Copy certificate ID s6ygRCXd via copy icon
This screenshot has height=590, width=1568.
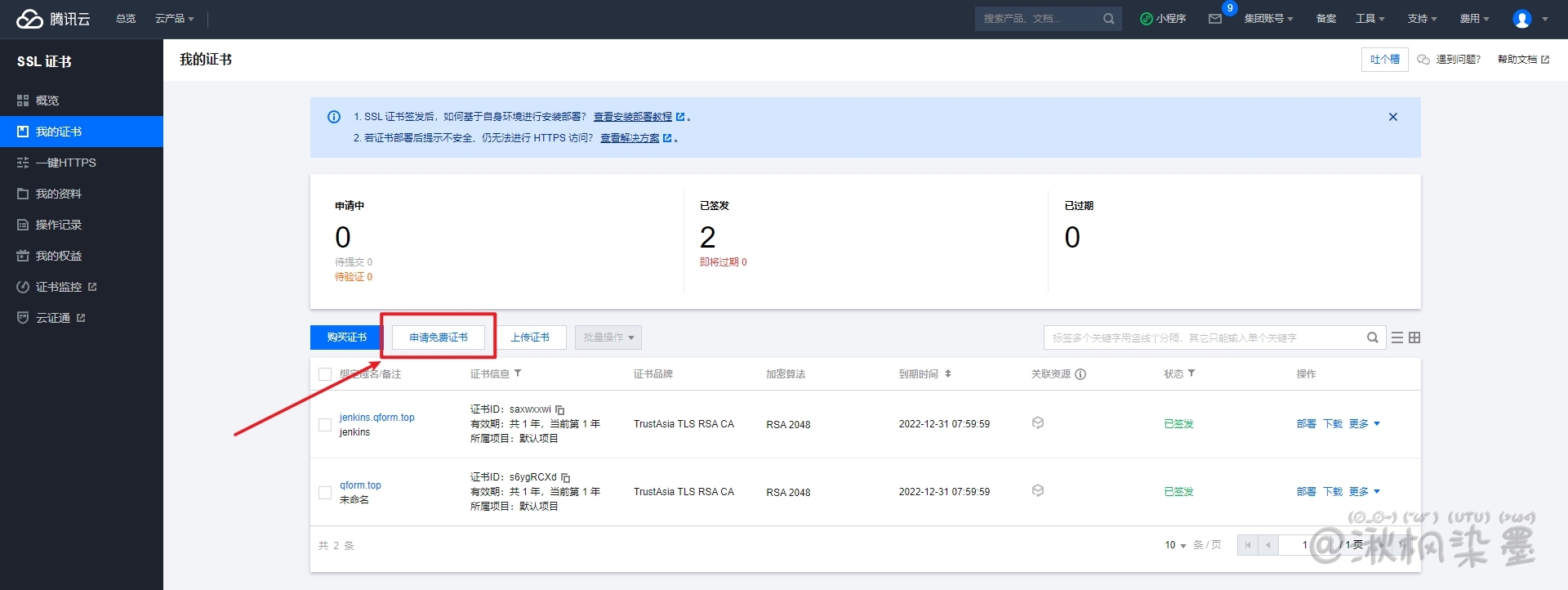pyautogui.click(x=565, y=477)
